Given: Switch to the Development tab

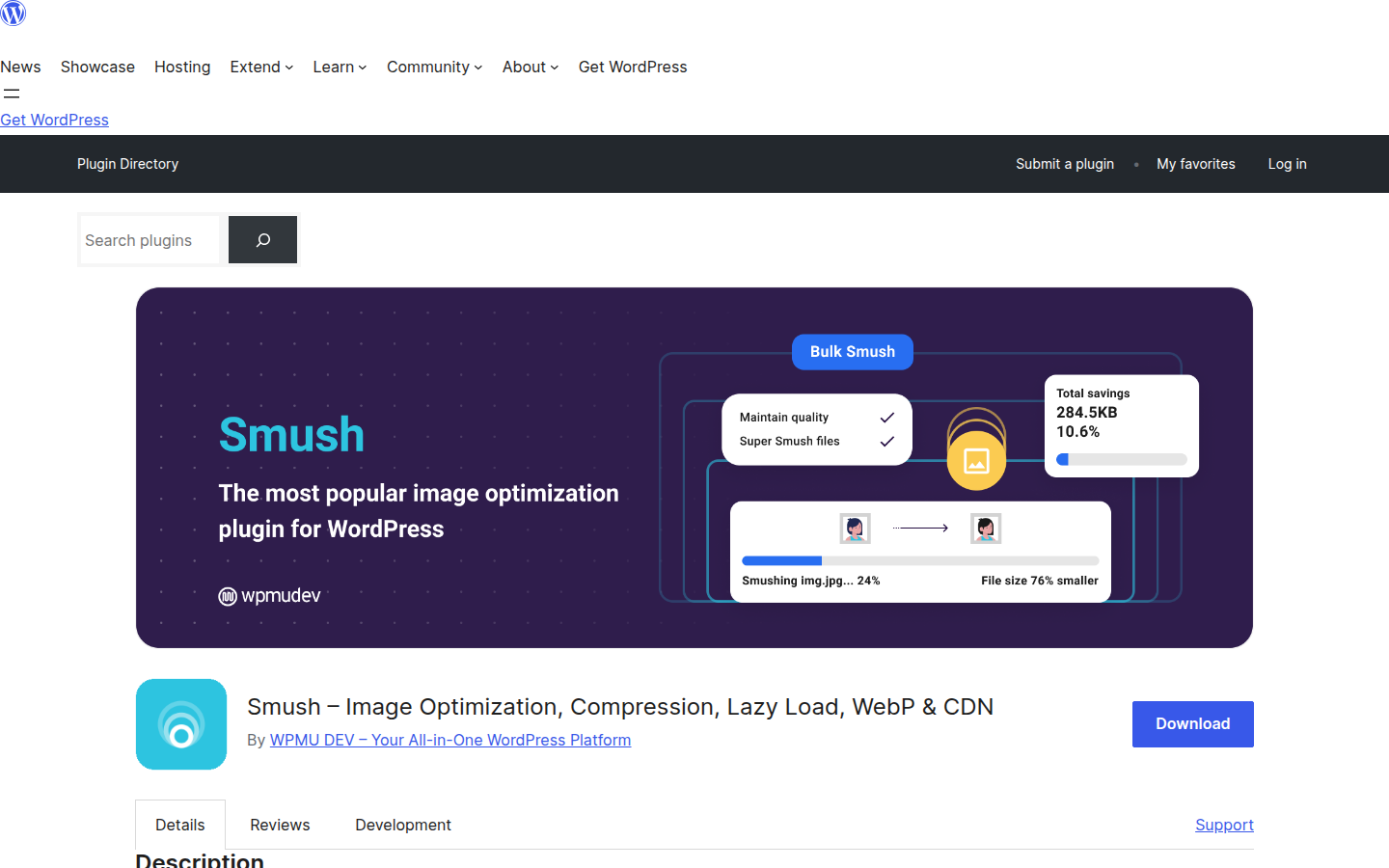Looking at the screenshot, I should pyautogui.click(x=402, y=825).
